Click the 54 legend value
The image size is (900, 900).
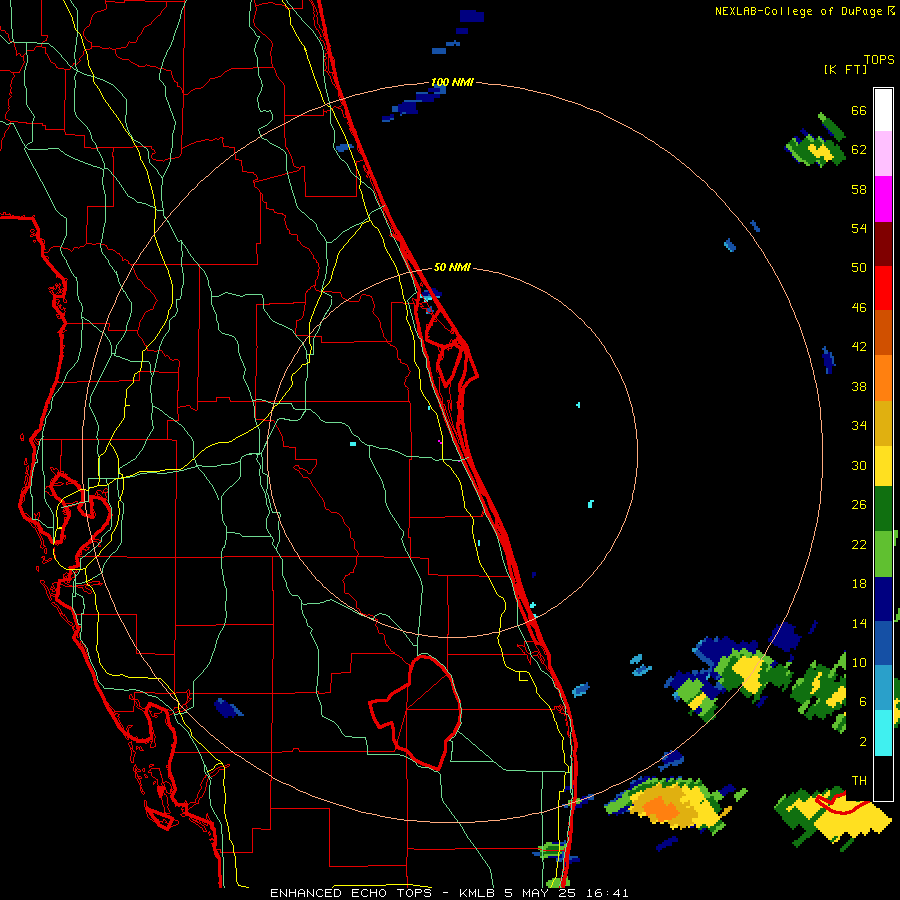[x=859, y=228]
